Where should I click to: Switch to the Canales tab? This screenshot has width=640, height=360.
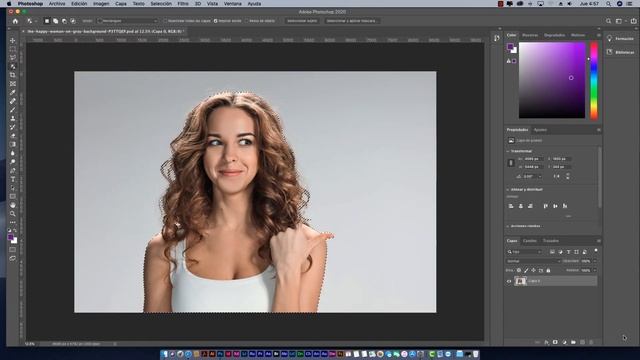pos(530,241)
